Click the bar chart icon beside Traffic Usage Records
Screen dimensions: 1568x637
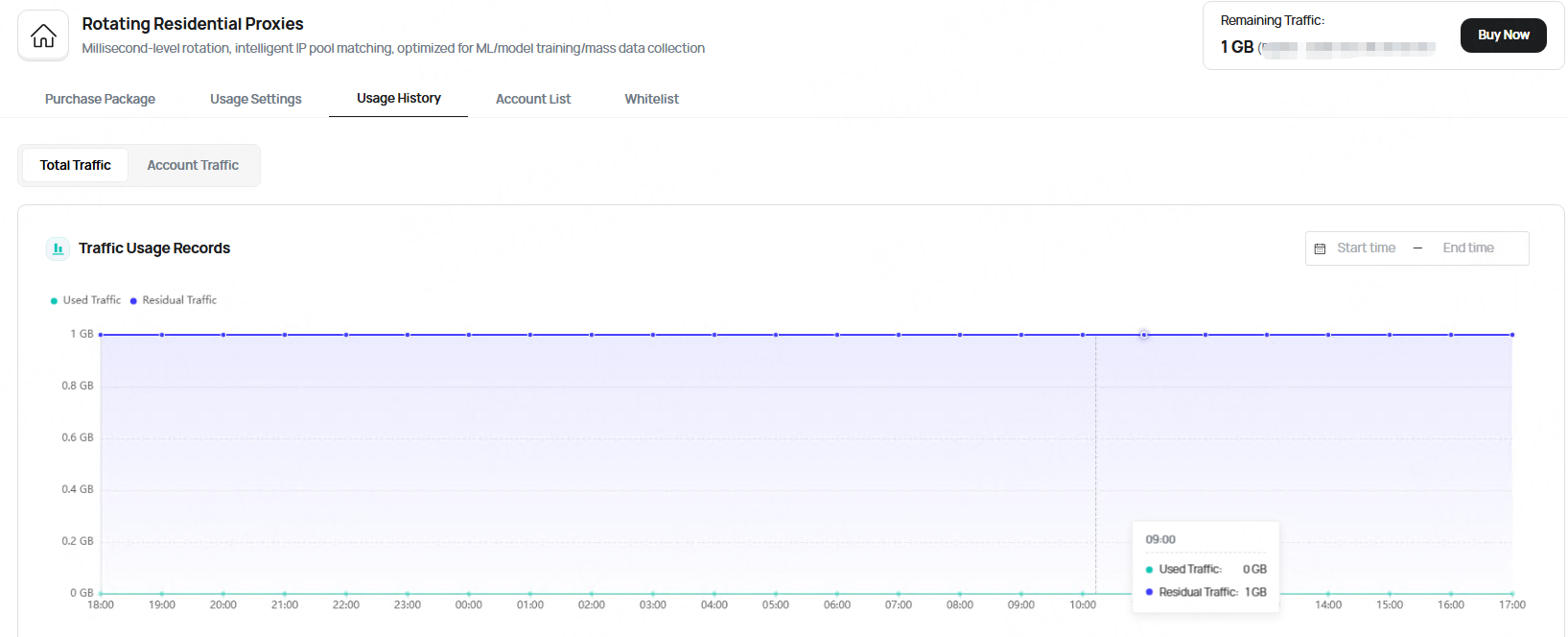click(x=58, y=248)
